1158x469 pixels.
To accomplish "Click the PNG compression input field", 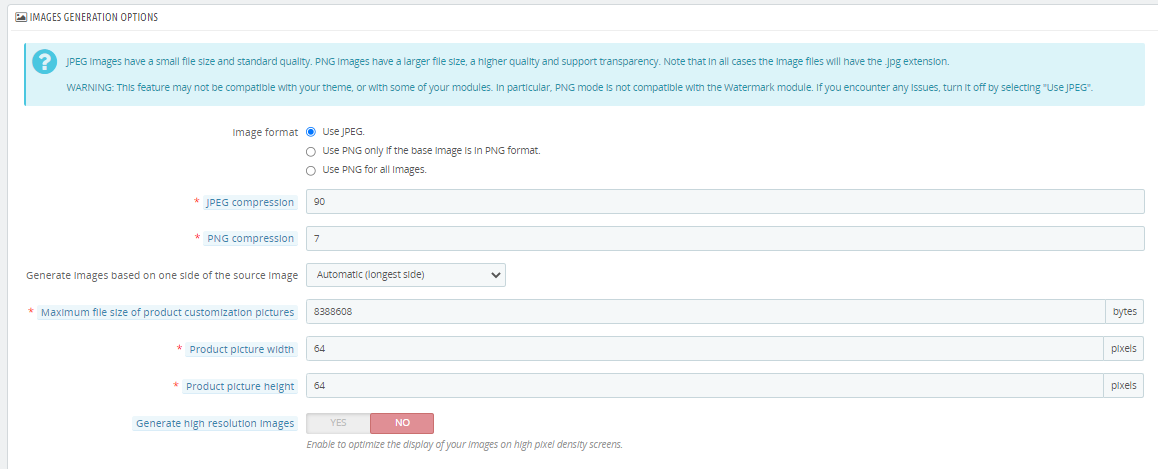I will pos(725,239).
